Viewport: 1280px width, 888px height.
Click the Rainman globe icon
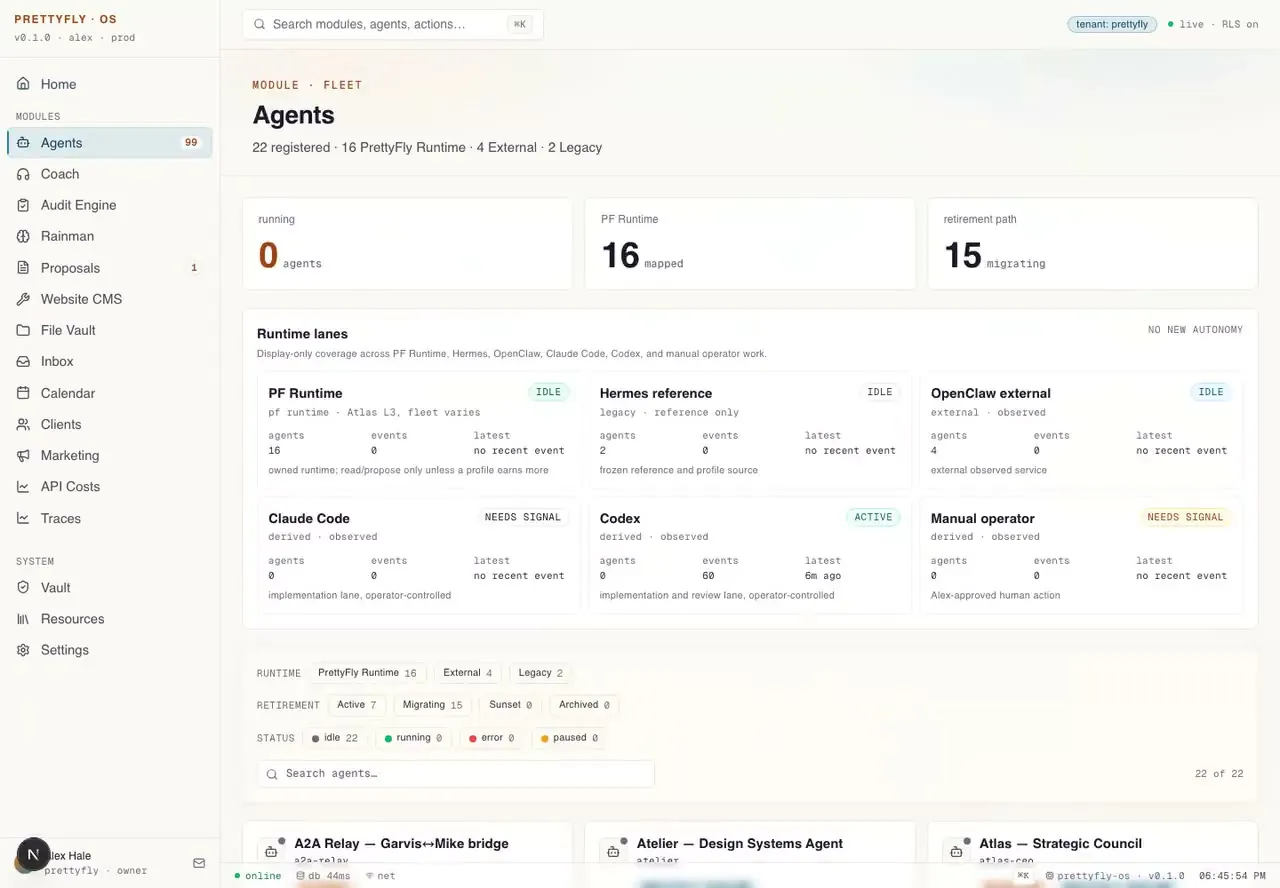23,236
